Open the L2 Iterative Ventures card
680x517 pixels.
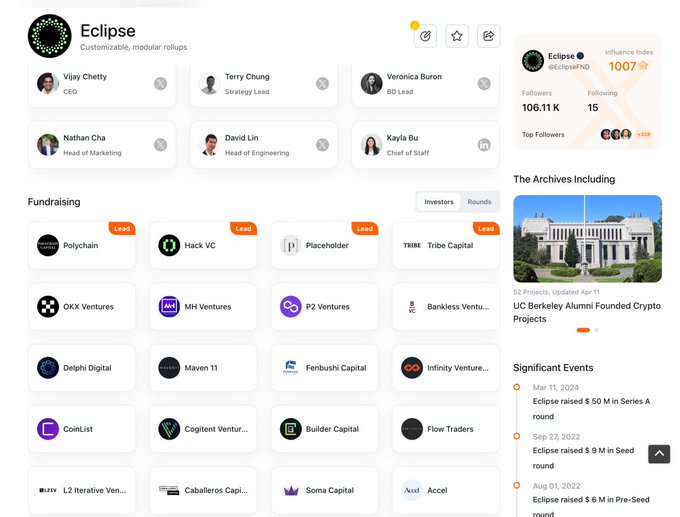click(82, 490)
